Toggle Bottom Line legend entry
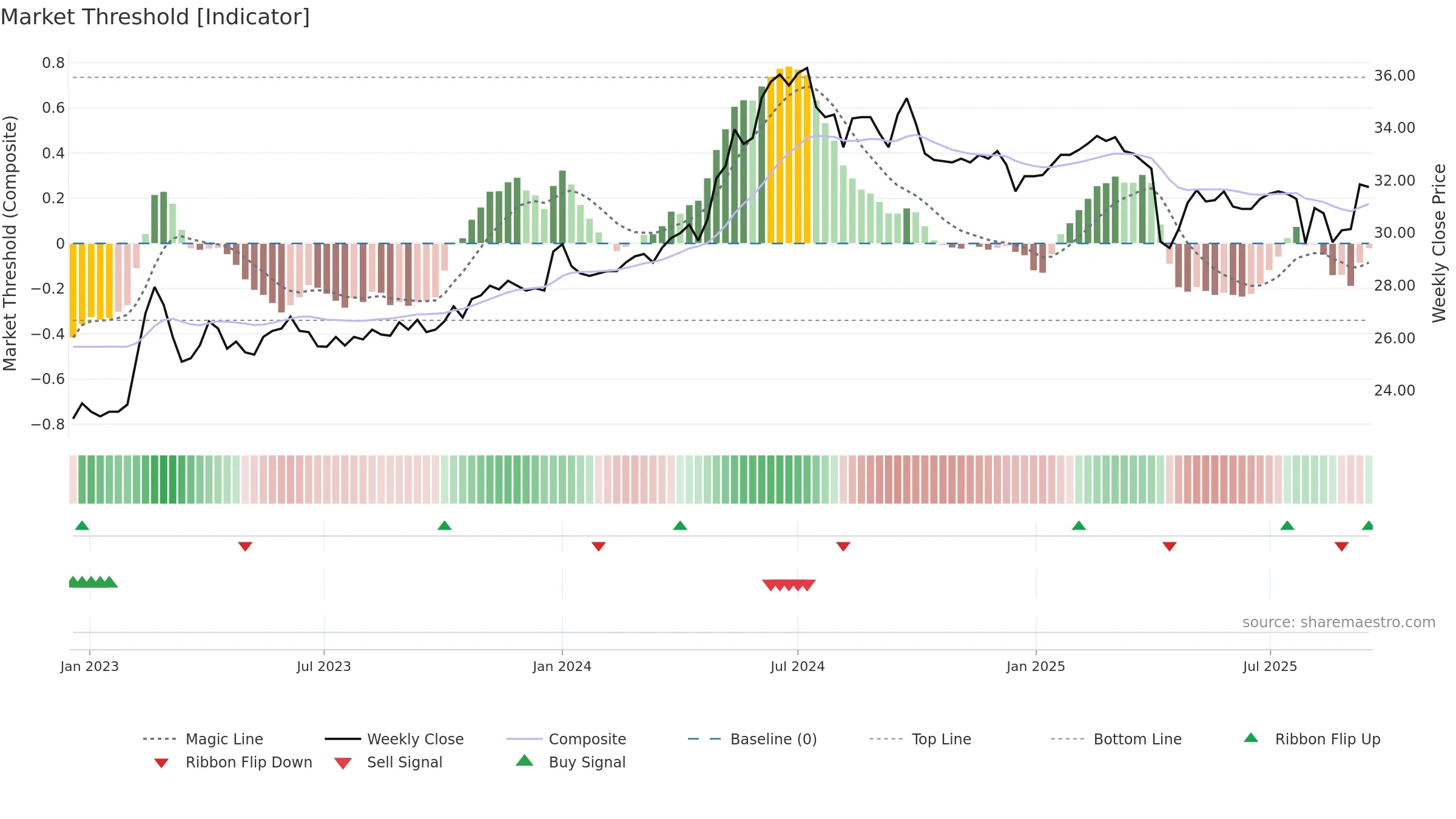 [x=1116, y=739]
